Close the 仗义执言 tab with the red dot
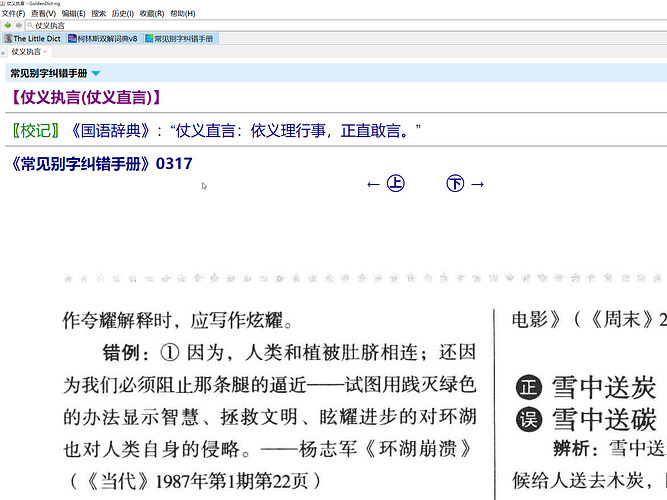This screenshot has height=500, width=667. coord(45,51)
